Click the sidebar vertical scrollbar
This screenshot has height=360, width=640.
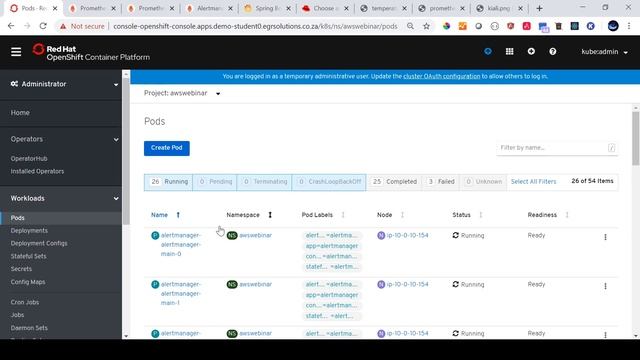tap(126, 151)
